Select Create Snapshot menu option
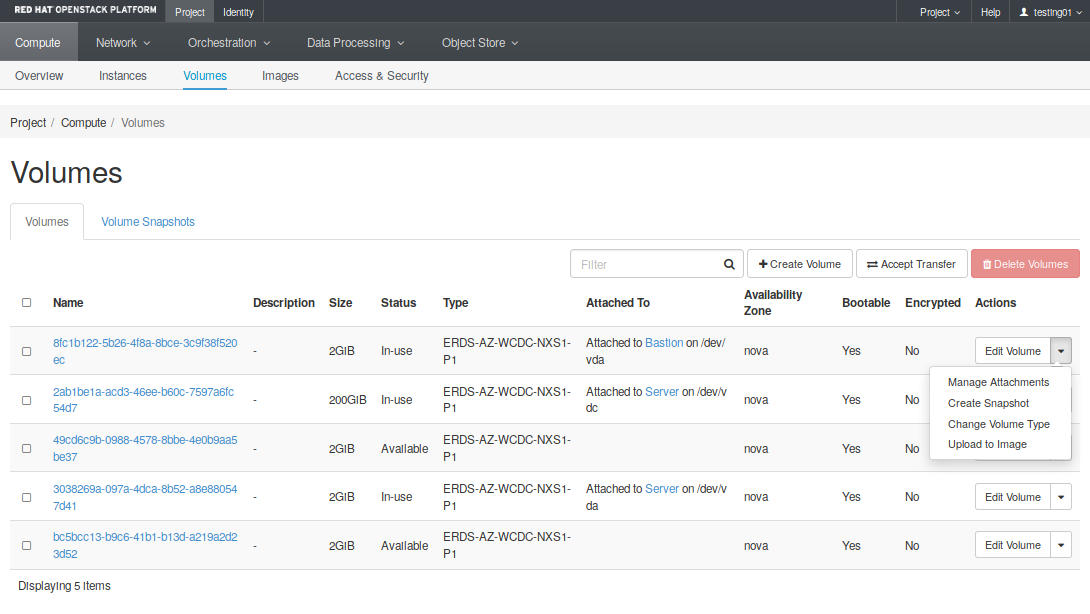 [988, 403]
